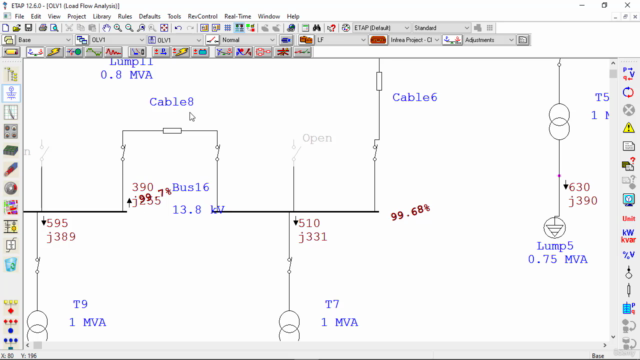The image size is (640, 360).
Task: Open the Edit menu
Action: 36,16
